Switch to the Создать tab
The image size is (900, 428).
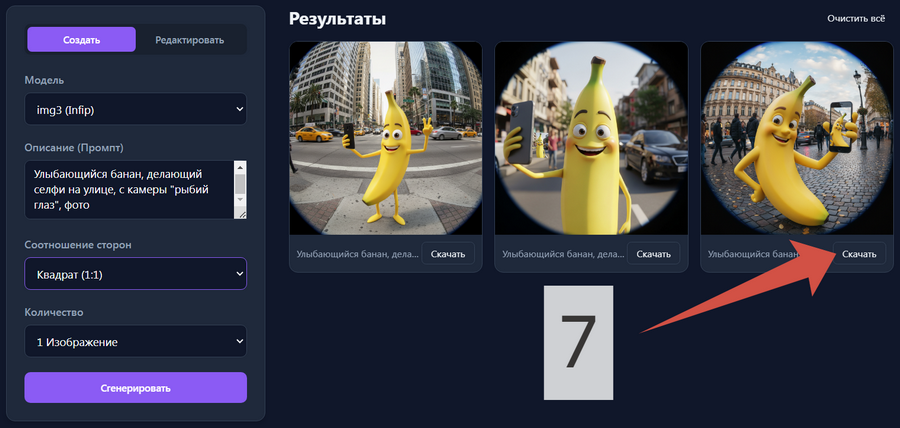click(81, 40)
